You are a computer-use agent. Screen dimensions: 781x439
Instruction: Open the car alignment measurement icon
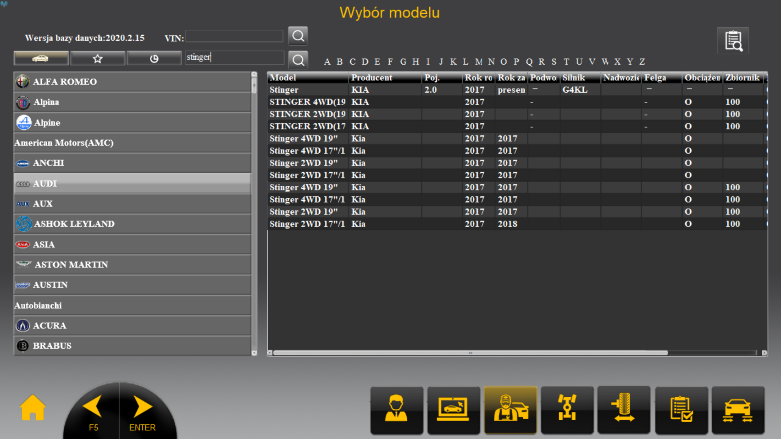coord(738,412)
